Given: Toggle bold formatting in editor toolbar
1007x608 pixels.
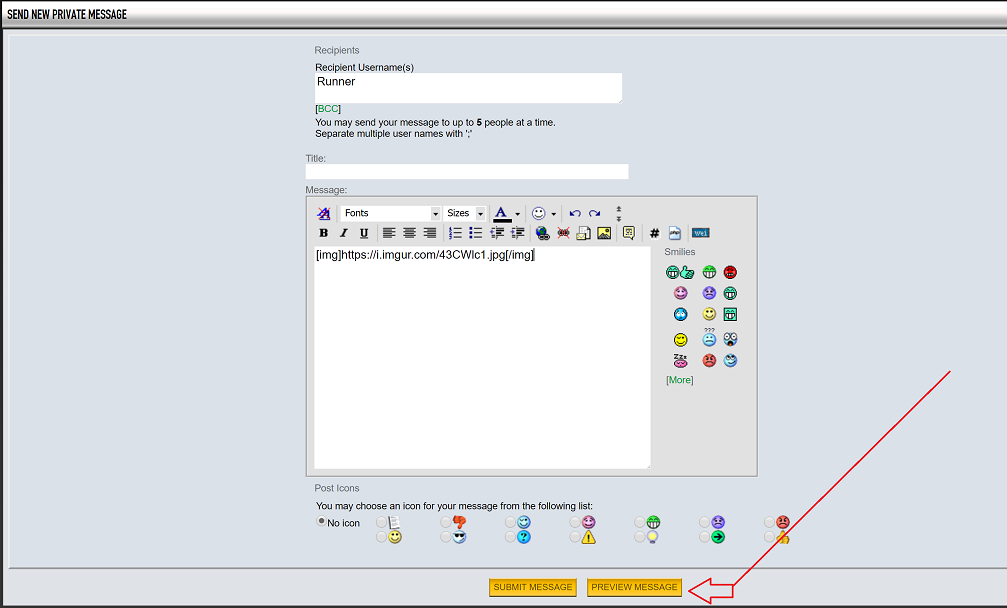Looking at the screenshot, I should click(x=323, y=233).
